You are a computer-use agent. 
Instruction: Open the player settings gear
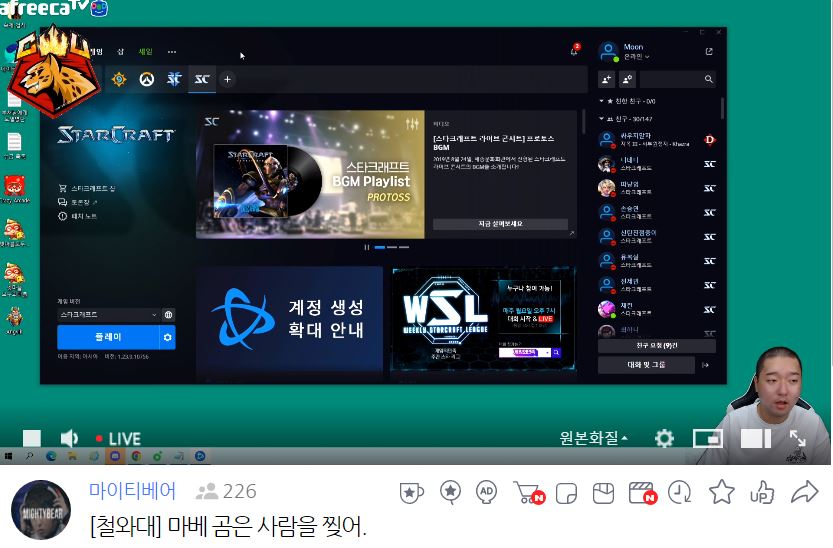tap(664, 439)
